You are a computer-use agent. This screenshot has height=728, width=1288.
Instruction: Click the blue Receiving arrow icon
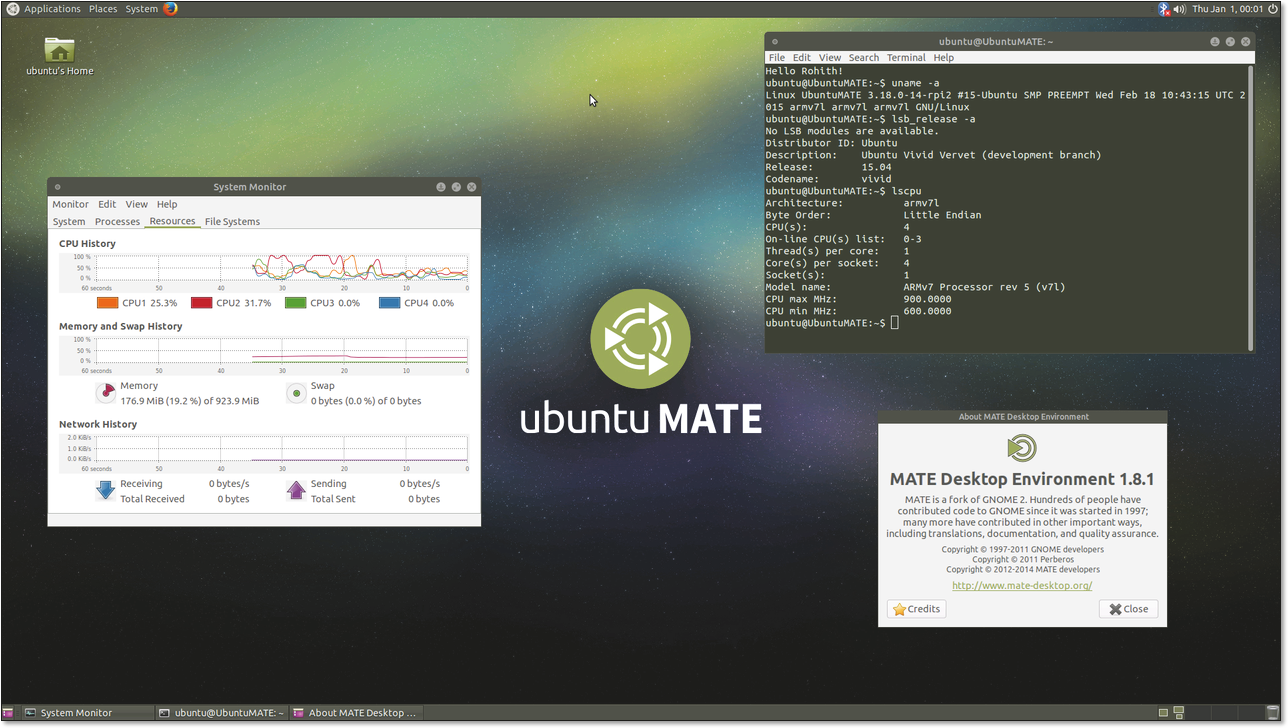(x=106, y=490)
